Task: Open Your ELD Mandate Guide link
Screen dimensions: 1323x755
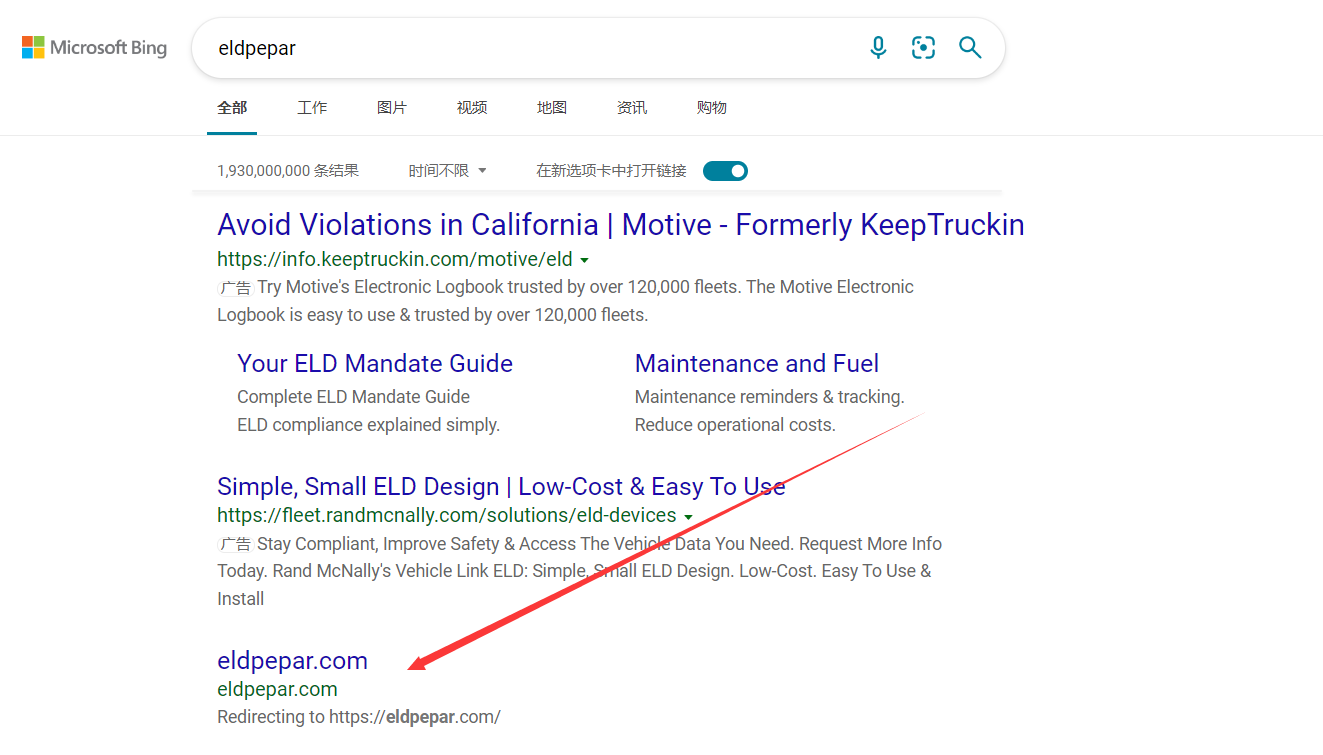Action: [x=375, y=363]
